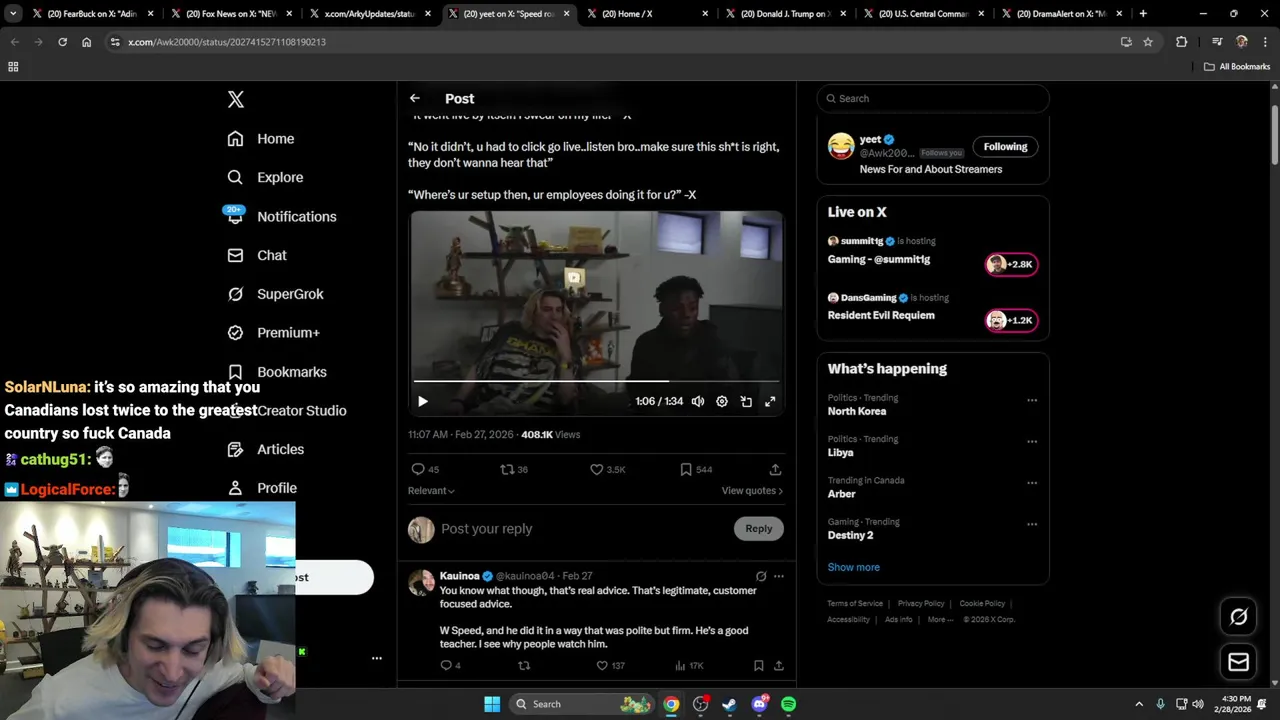Screen dimensions: 1280x720
Task: Open Notifications in the X sidebar
Action: pos(282,216)
